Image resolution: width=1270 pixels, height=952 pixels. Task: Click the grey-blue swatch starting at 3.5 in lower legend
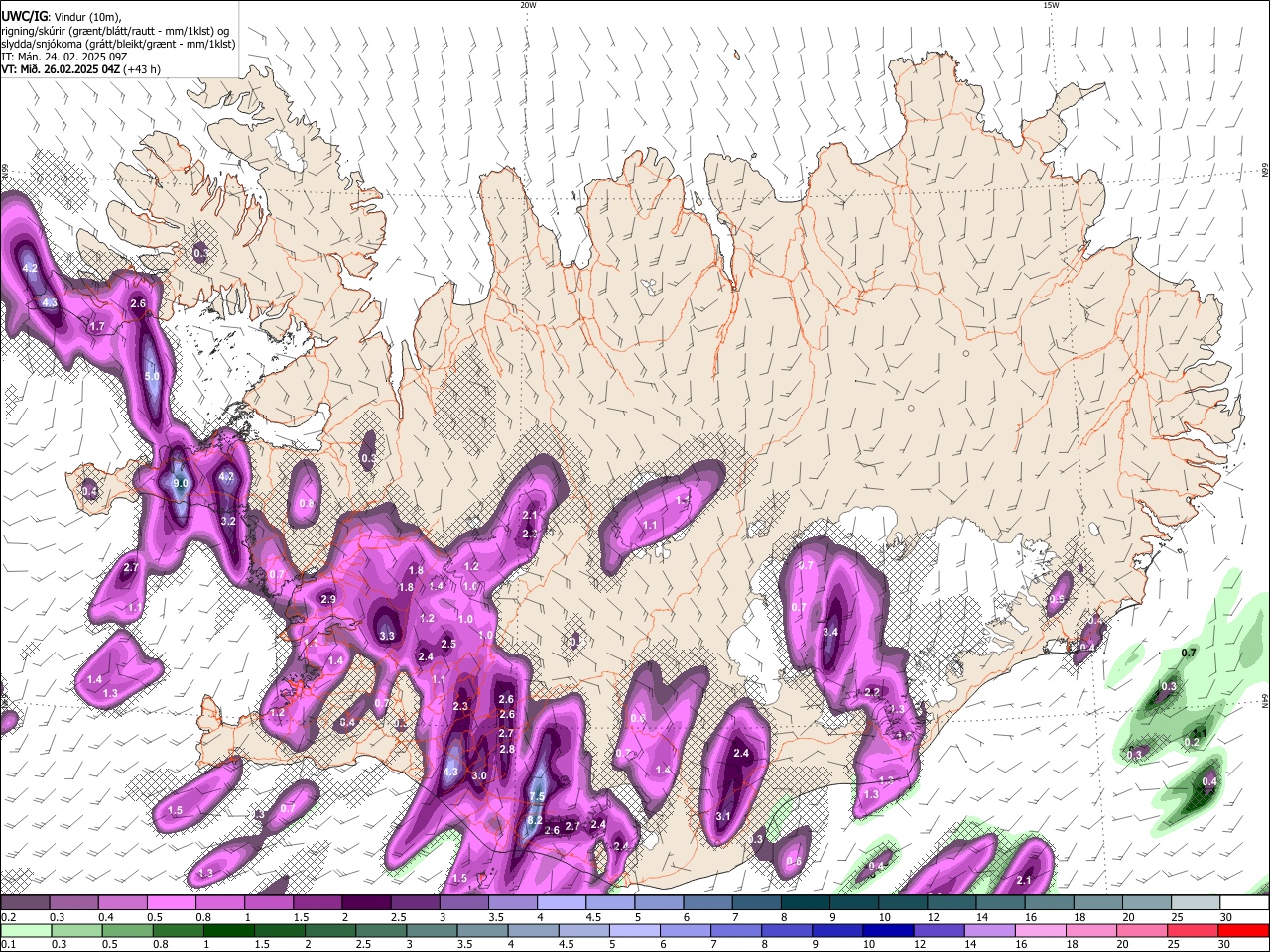[x=482, y=930]
